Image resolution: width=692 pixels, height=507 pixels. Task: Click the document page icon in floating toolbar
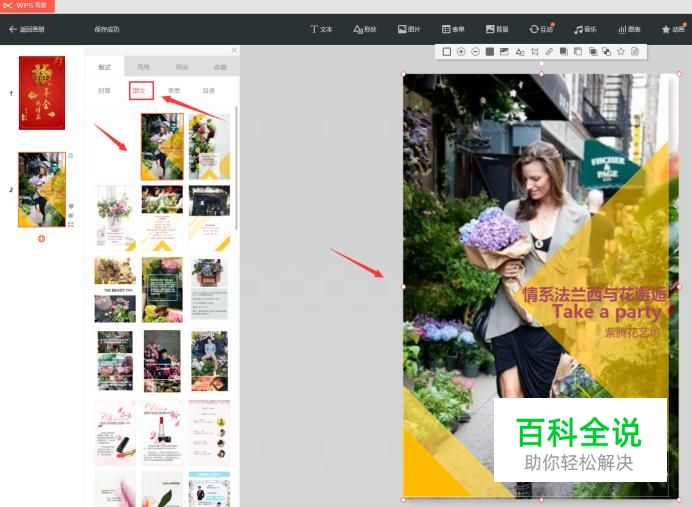point(635,52)
